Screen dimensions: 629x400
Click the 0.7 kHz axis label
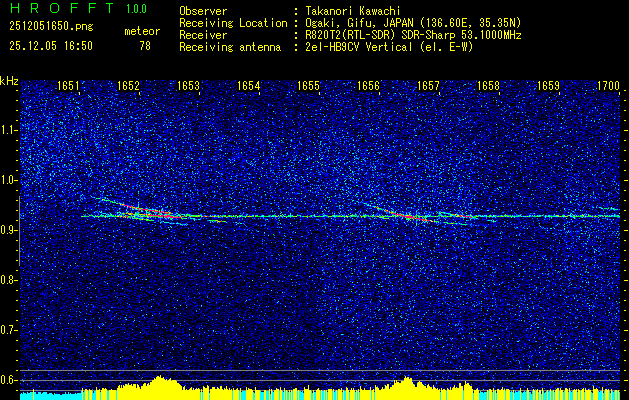point(9,330)
